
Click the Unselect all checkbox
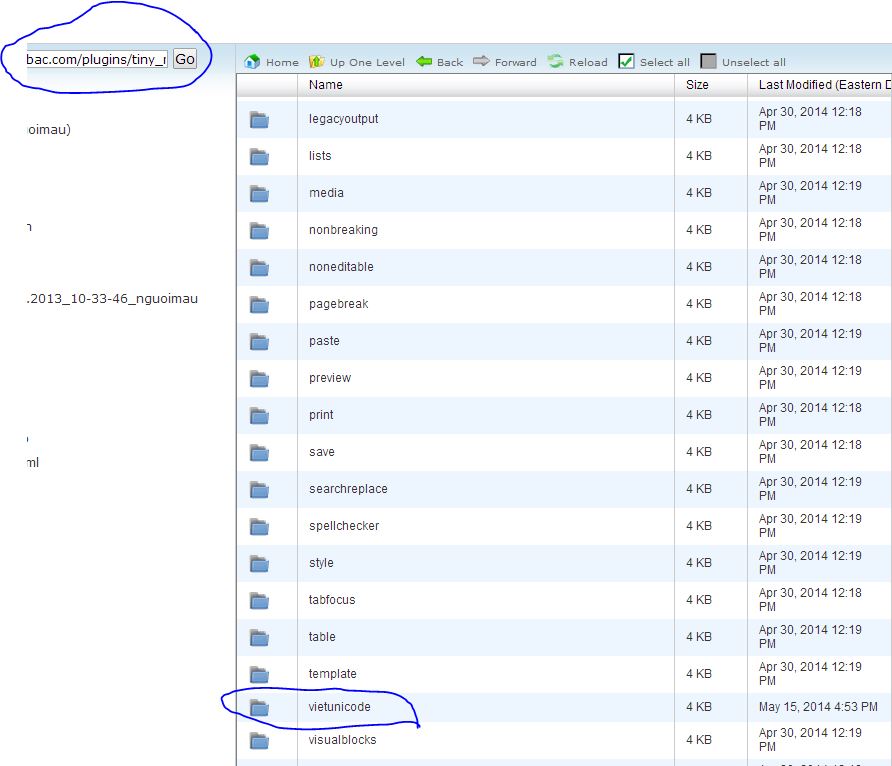click(x=709, y=62)
